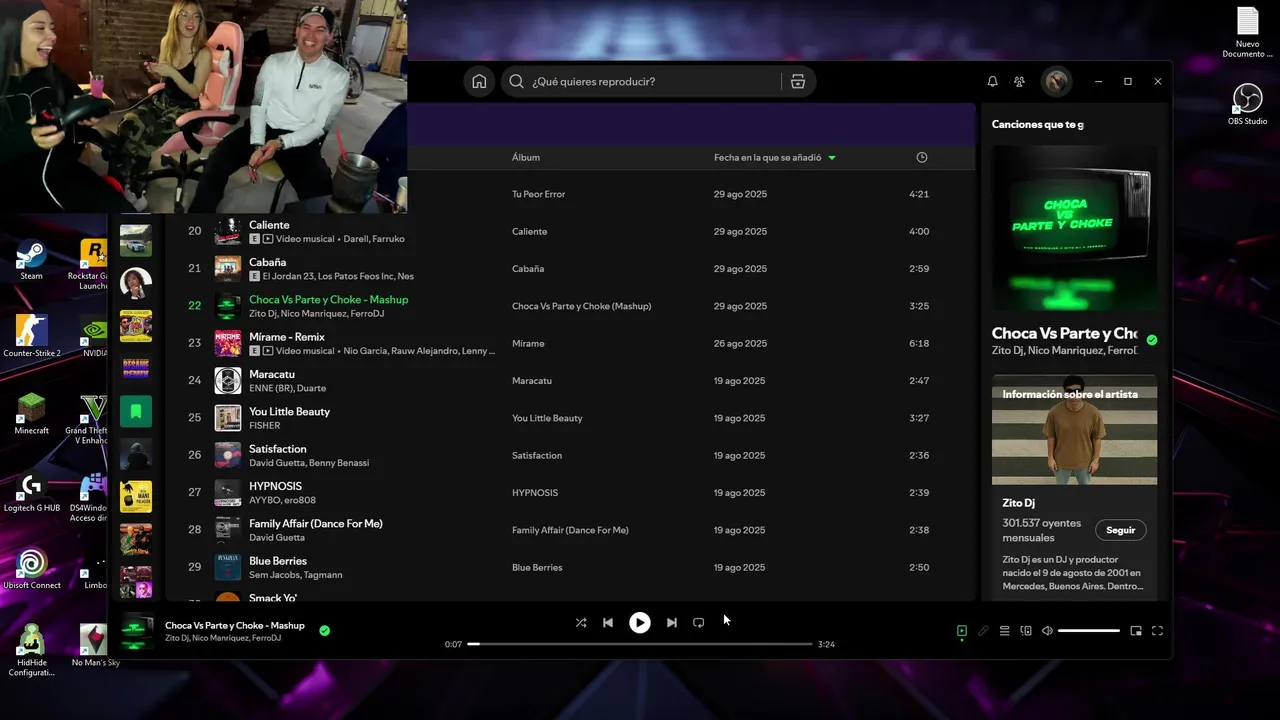The image size is (1280, 720).
Task: Open Ubisoft Connect desktop shortcut
Action: click(32, 568)
